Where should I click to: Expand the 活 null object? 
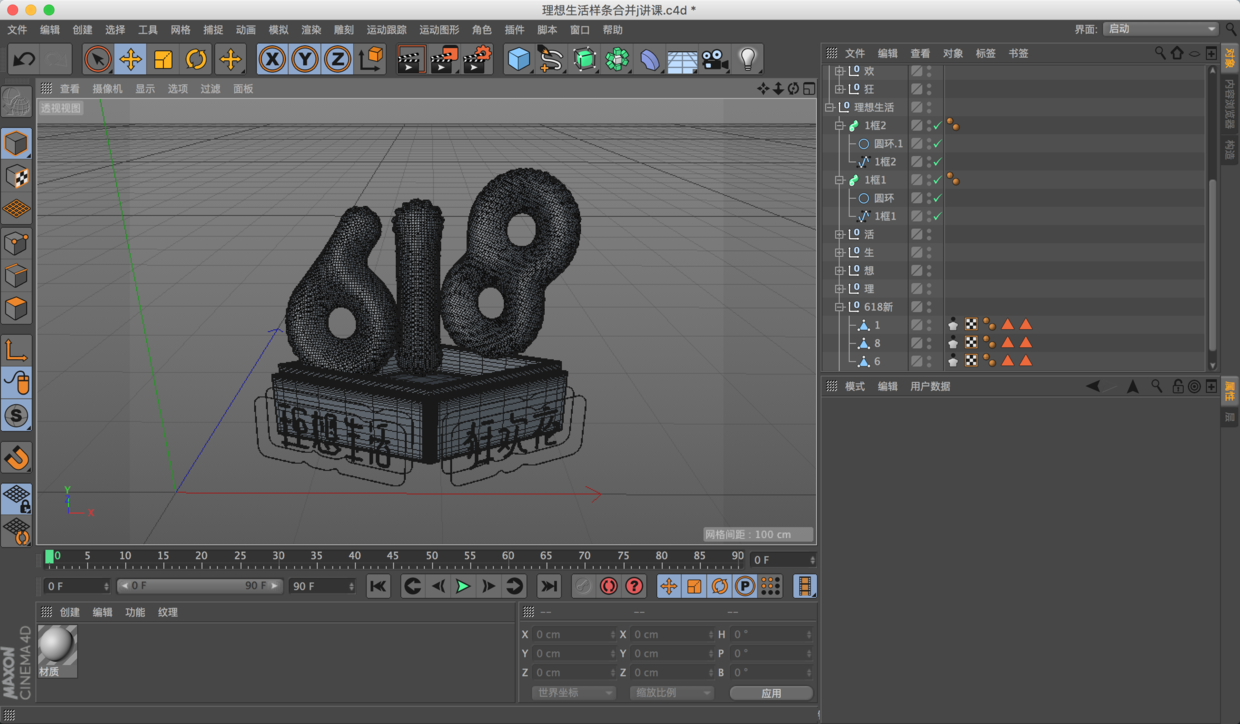(839, 234)
